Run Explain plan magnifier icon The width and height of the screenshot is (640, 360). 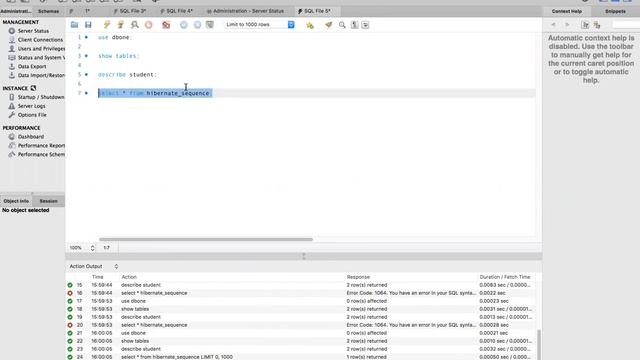point(134,25)
